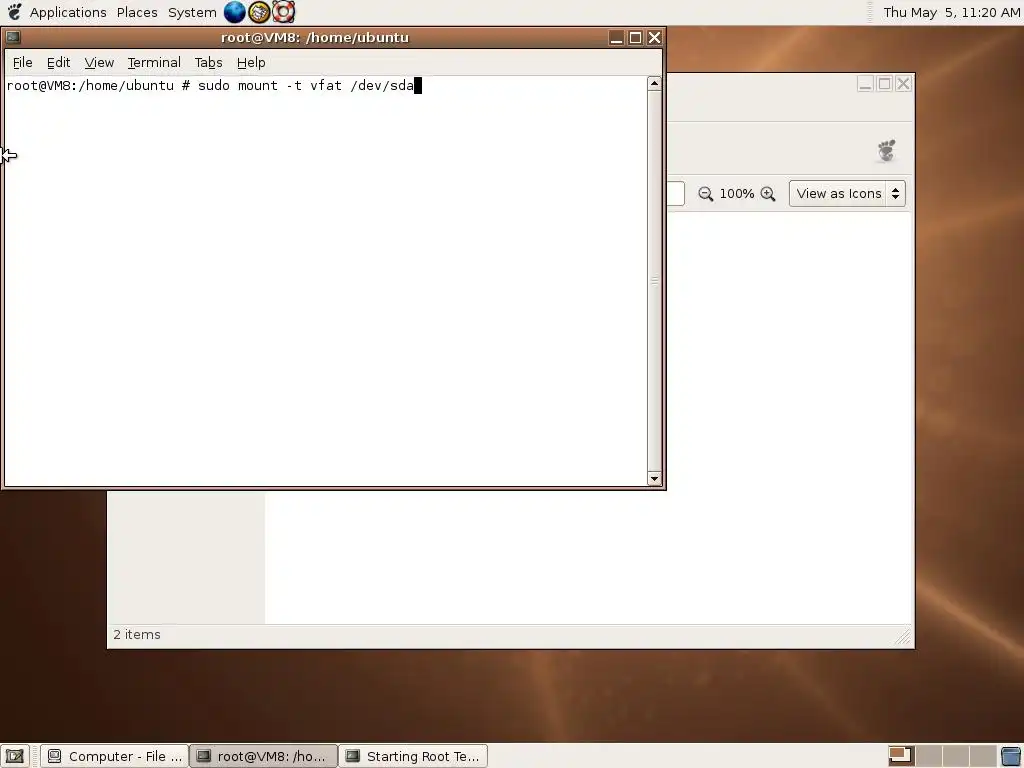Viewport: 1024px width, 768px height.
Task: Click the terminal scrollbar up arrow
Action: click(x=654, y=84)
